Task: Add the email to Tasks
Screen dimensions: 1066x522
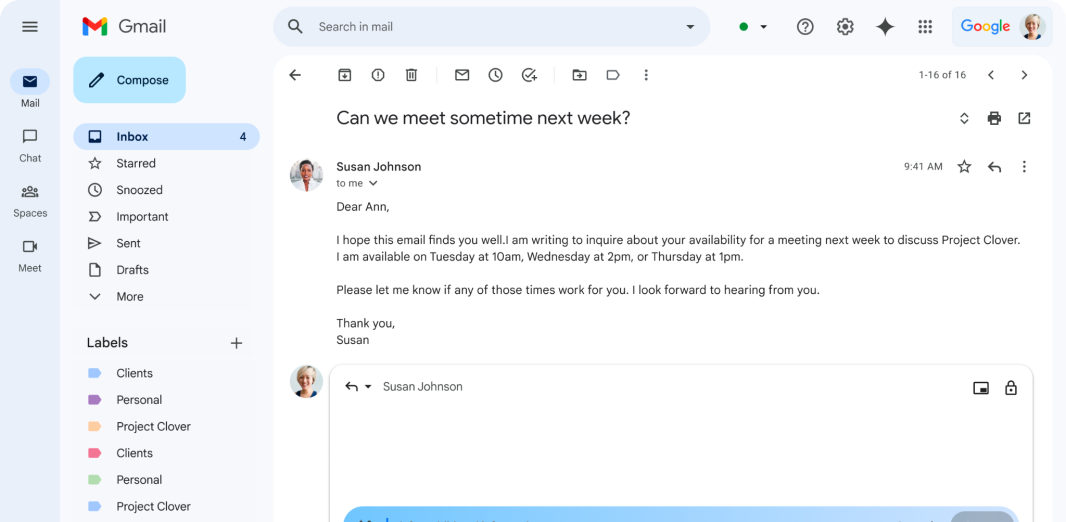Action: [x=530, y=75]
